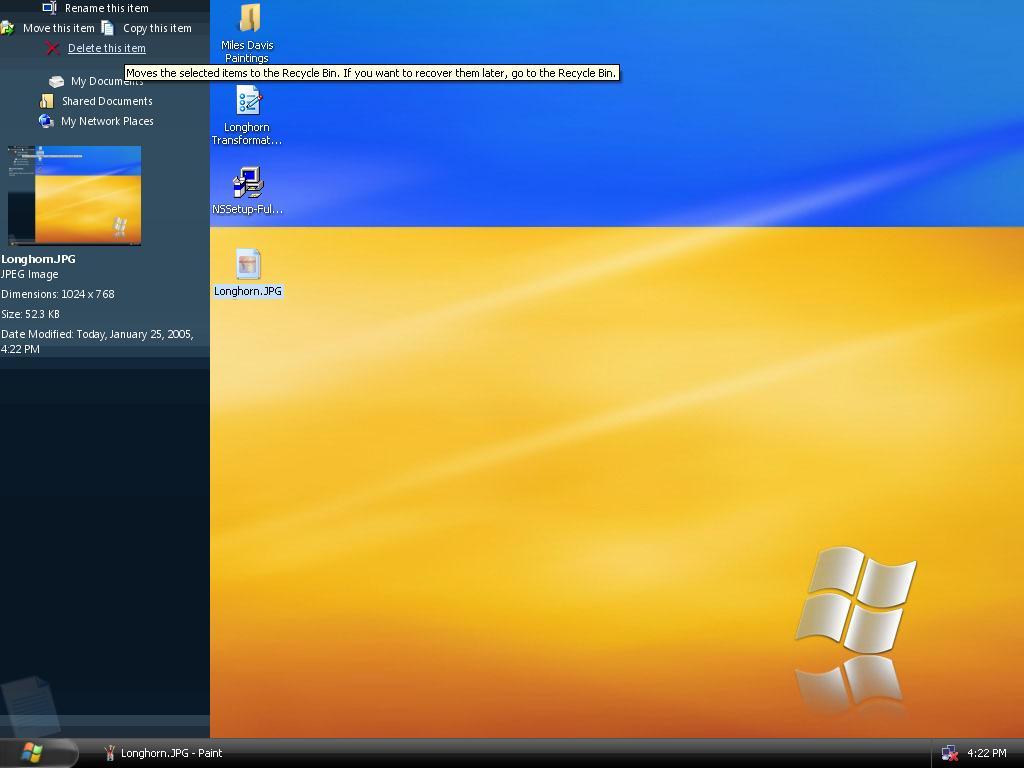
Task: Open the Miles Davis Paintings folder icon
Action: point(249,18)
